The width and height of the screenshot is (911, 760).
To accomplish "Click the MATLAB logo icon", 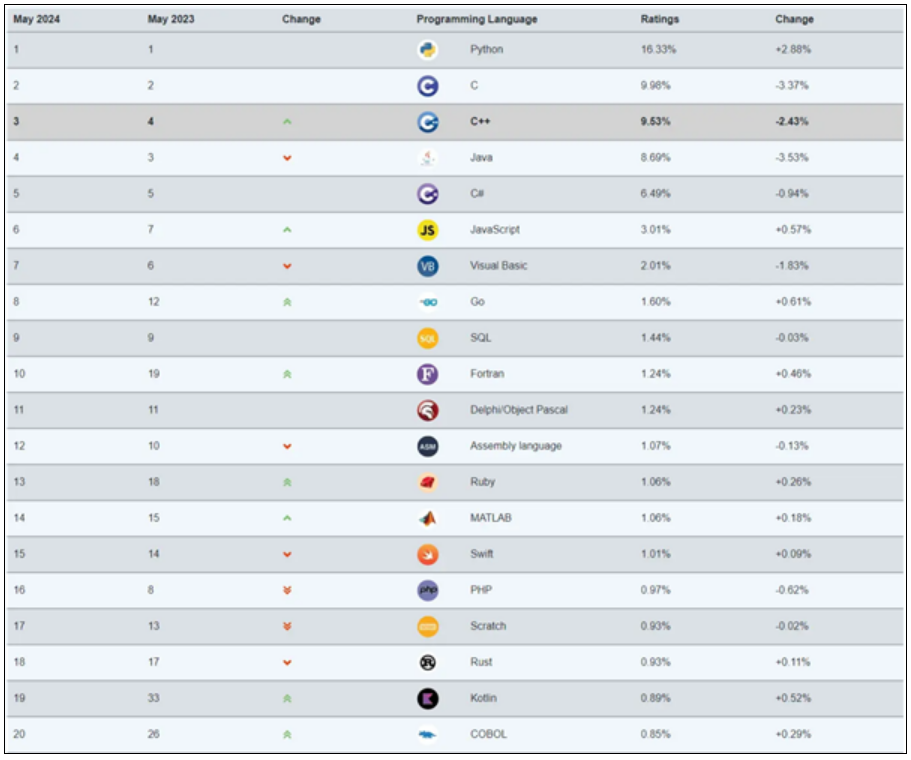I will pyautogui.click(x=428, y=518).
